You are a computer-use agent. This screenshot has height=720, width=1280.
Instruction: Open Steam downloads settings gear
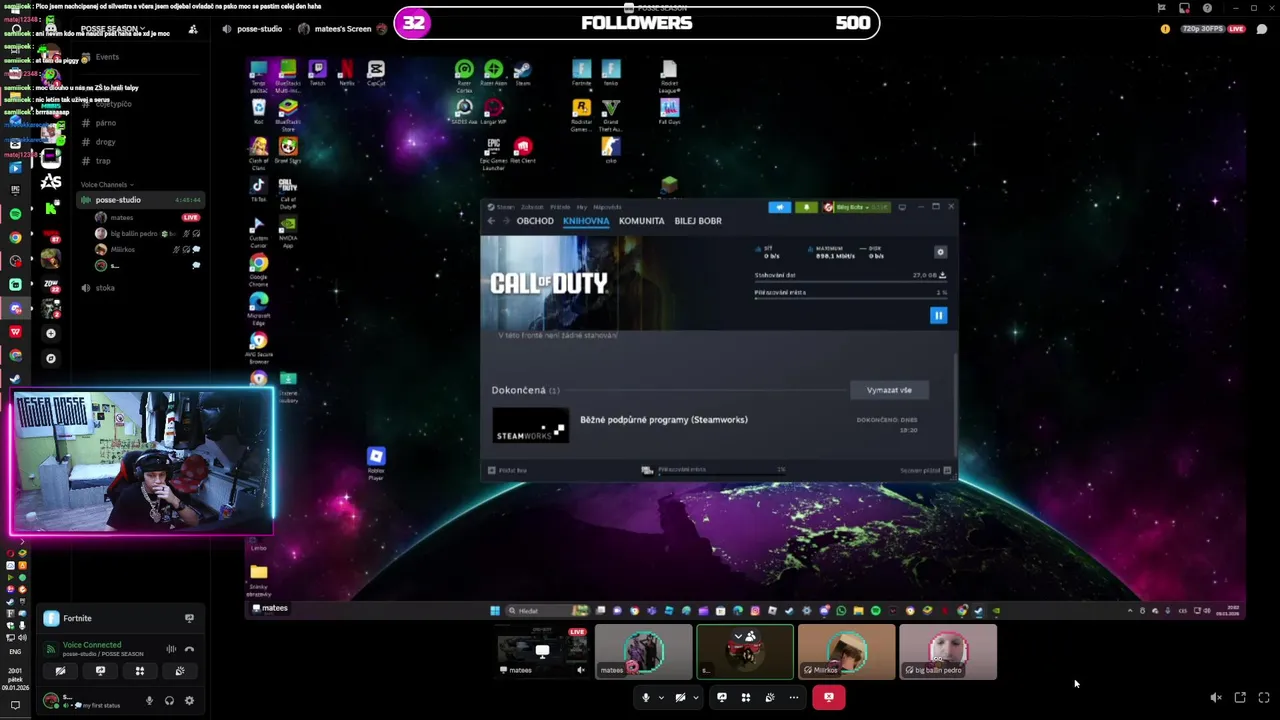[940, 252]
